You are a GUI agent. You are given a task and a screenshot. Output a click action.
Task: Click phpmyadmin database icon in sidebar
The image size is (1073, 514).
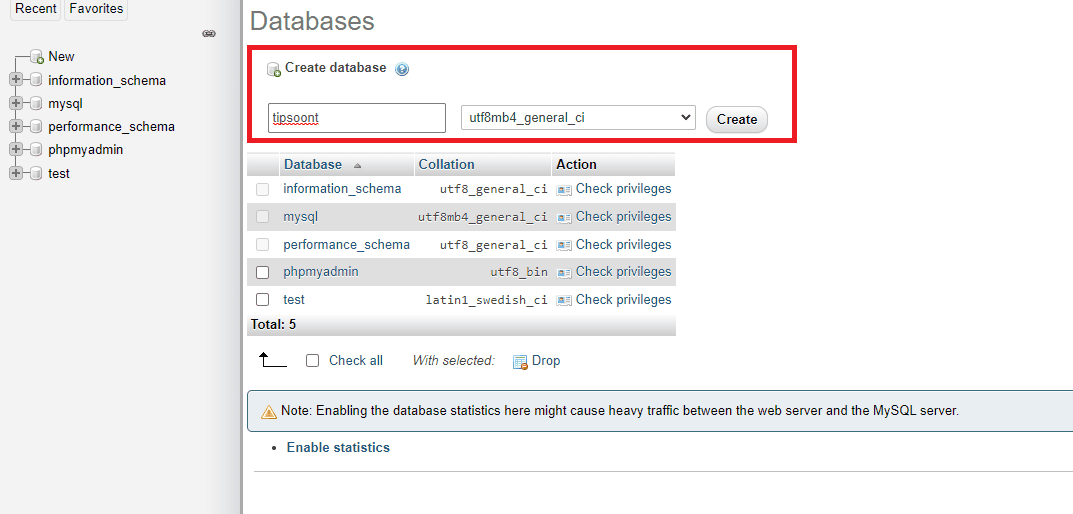36,150
